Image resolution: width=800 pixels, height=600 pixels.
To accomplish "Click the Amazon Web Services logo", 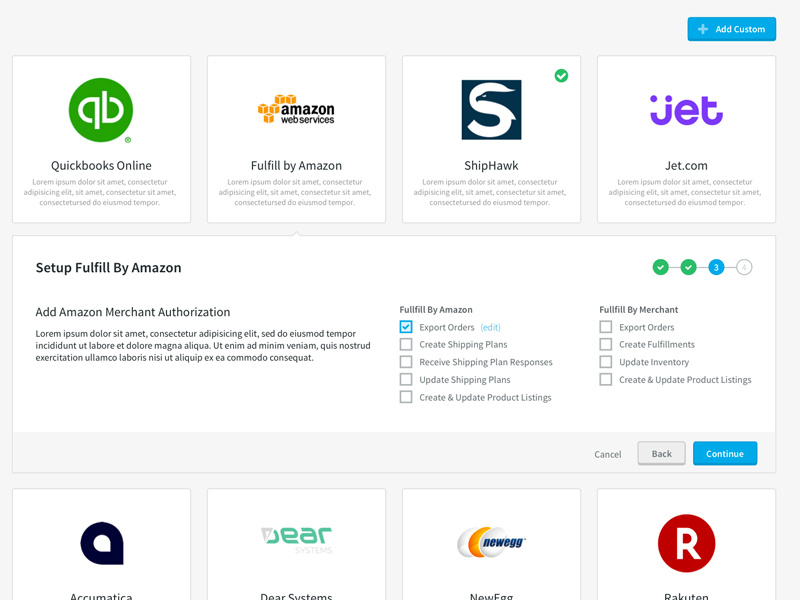I will (x=296, y=109).
